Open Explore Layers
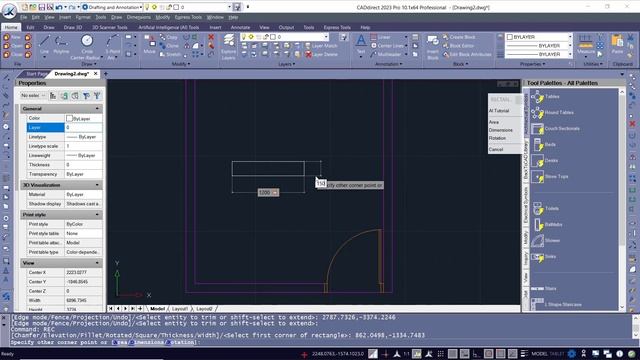 click(x=229, y=47)
